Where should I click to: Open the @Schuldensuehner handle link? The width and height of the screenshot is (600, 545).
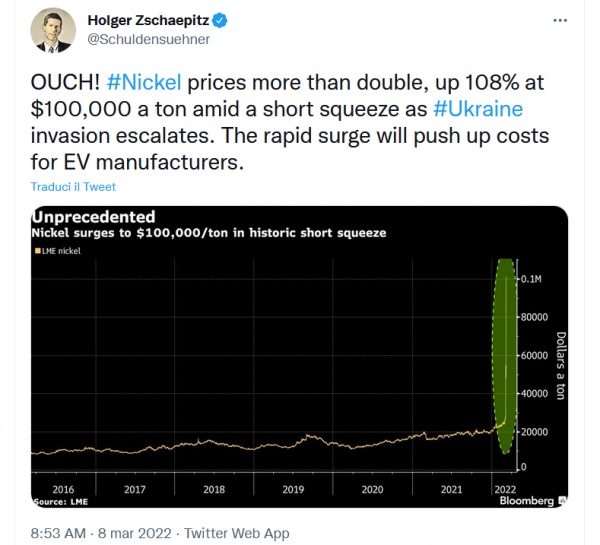[x=148, y=39]
